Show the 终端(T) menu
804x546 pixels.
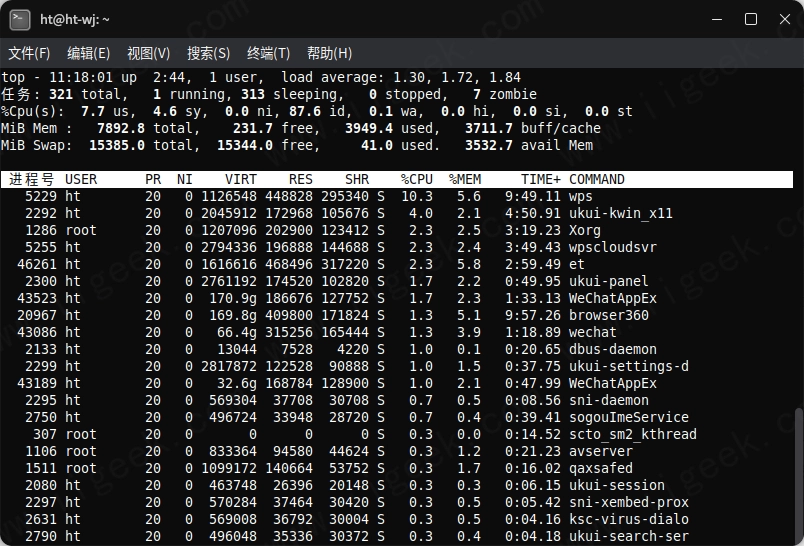[268, 53]
